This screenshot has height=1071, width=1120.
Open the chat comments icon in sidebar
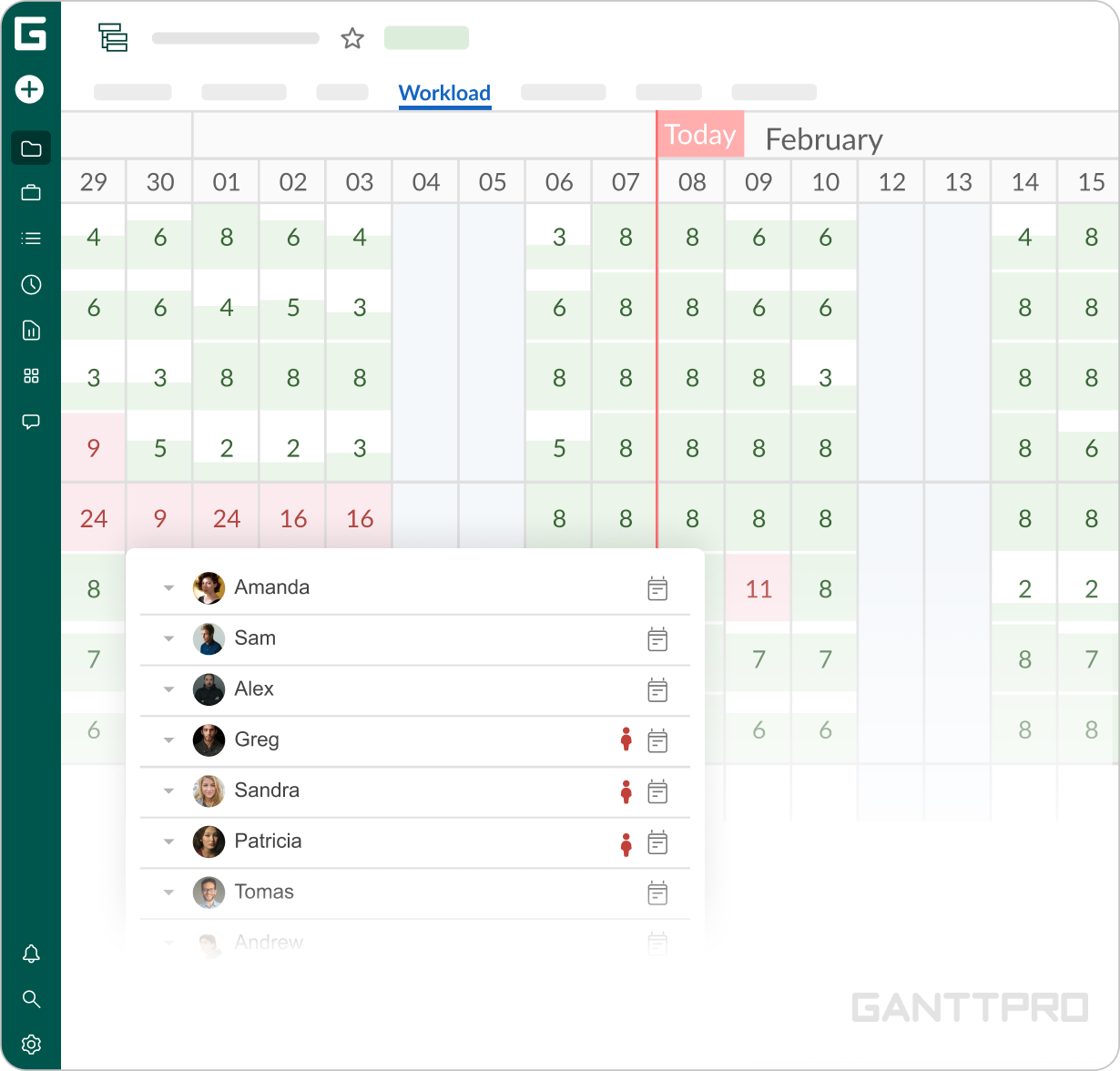click(31, 422)
